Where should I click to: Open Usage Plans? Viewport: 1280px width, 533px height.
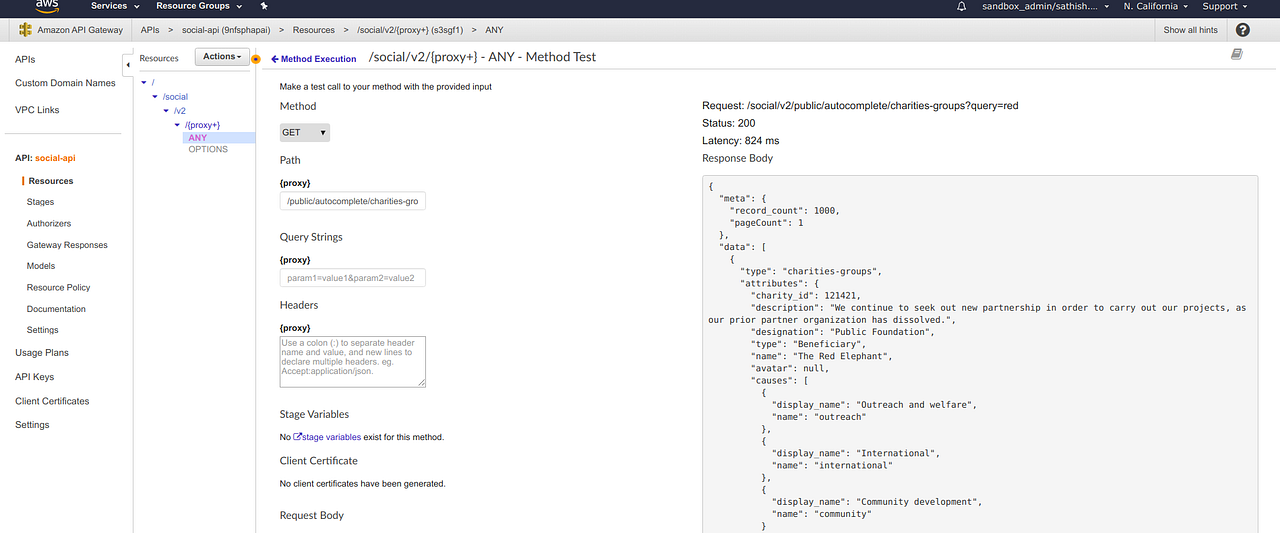(42, 353)
